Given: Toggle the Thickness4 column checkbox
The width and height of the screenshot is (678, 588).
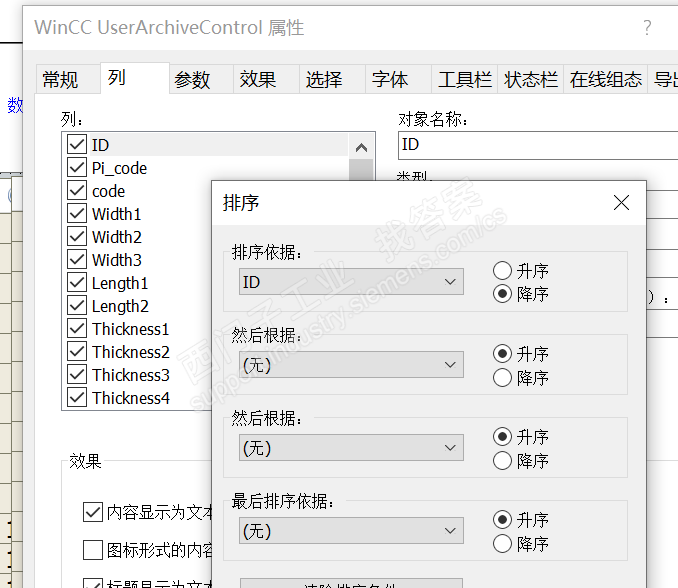Looking at the screenshot, I should 77,397.
